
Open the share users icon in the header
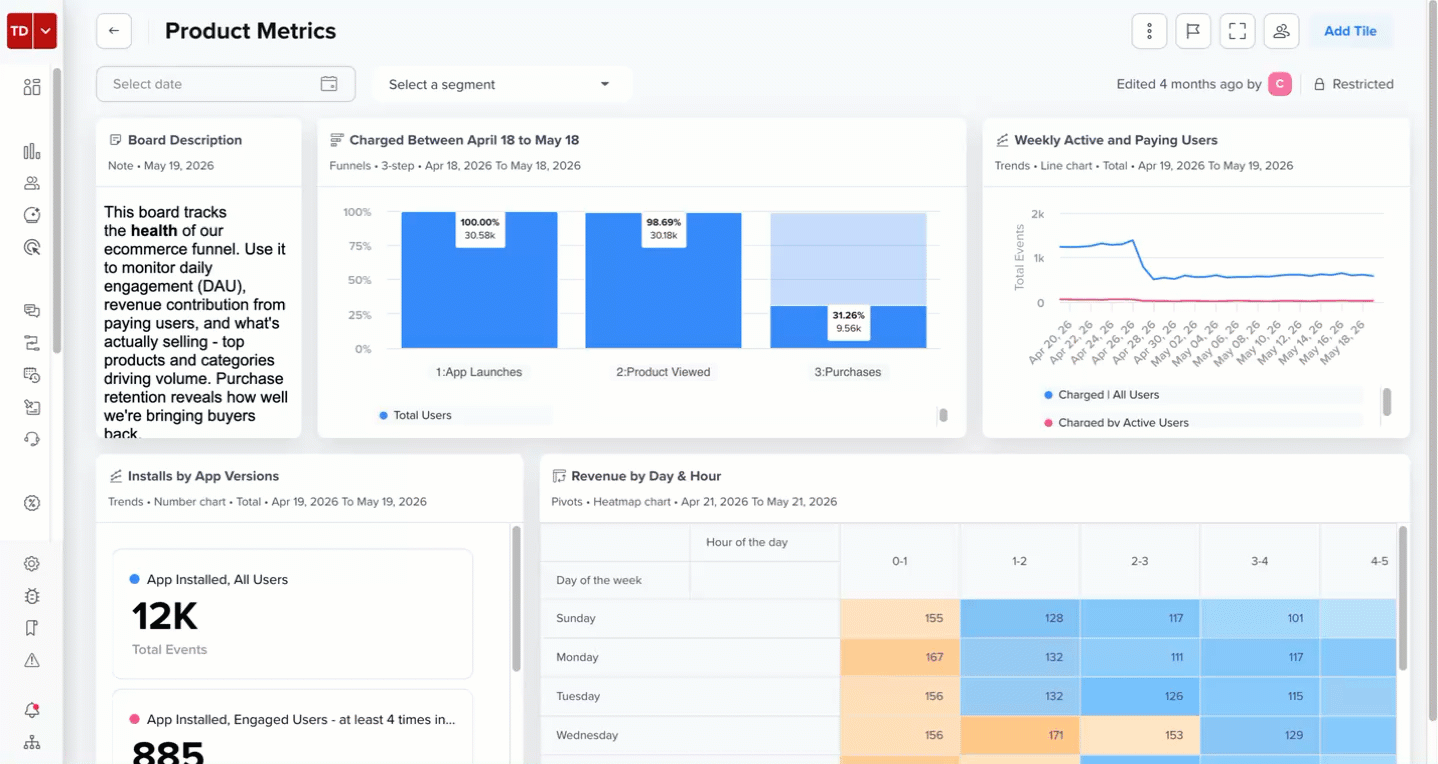[x=1281, y=31]
